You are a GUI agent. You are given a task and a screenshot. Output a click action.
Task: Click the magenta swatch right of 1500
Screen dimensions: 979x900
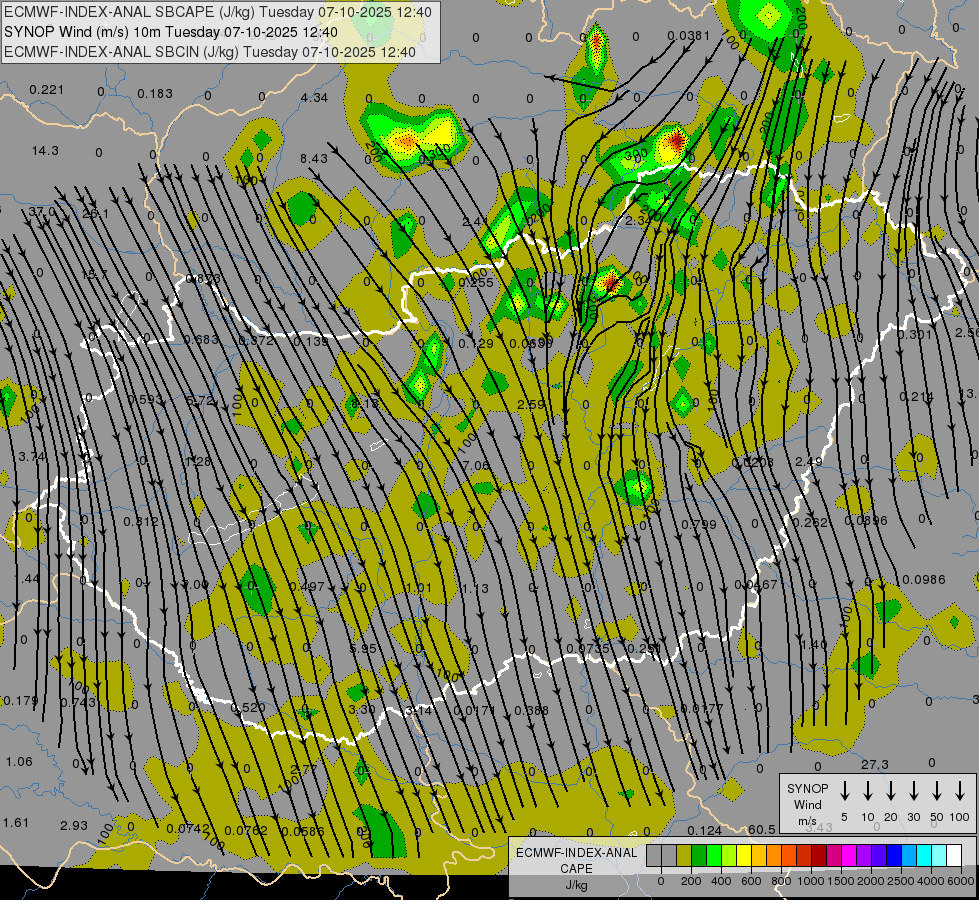coord(849,856)
